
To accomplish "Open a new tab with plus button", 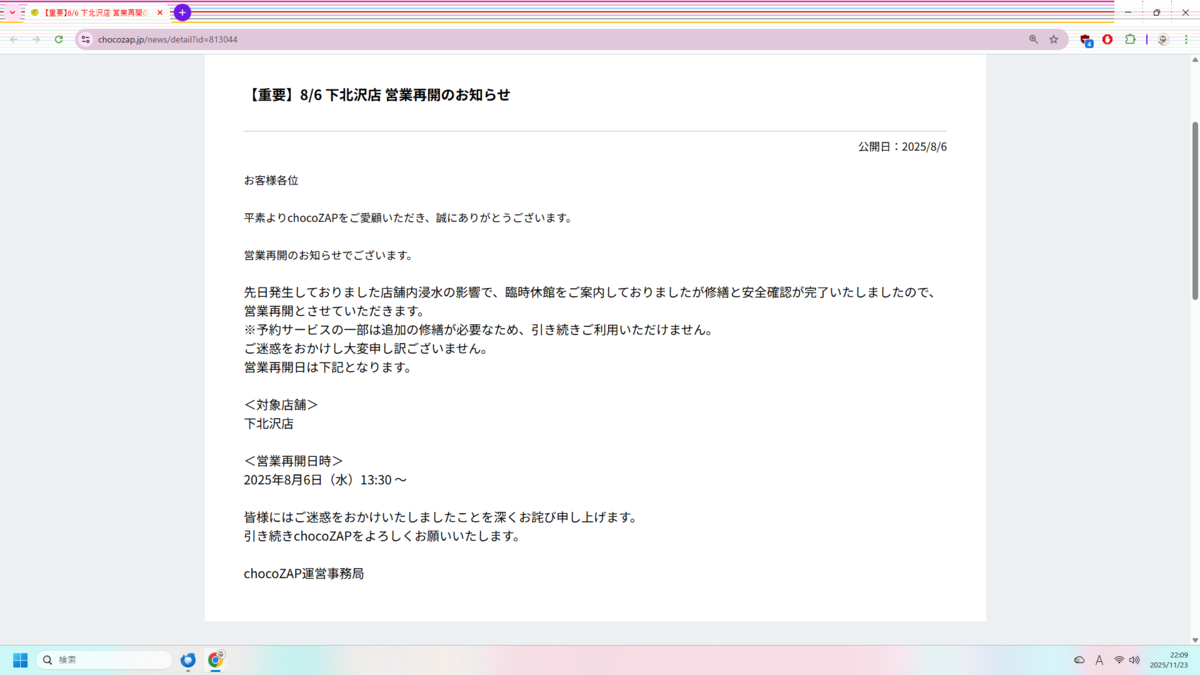I will click(182, 13).
